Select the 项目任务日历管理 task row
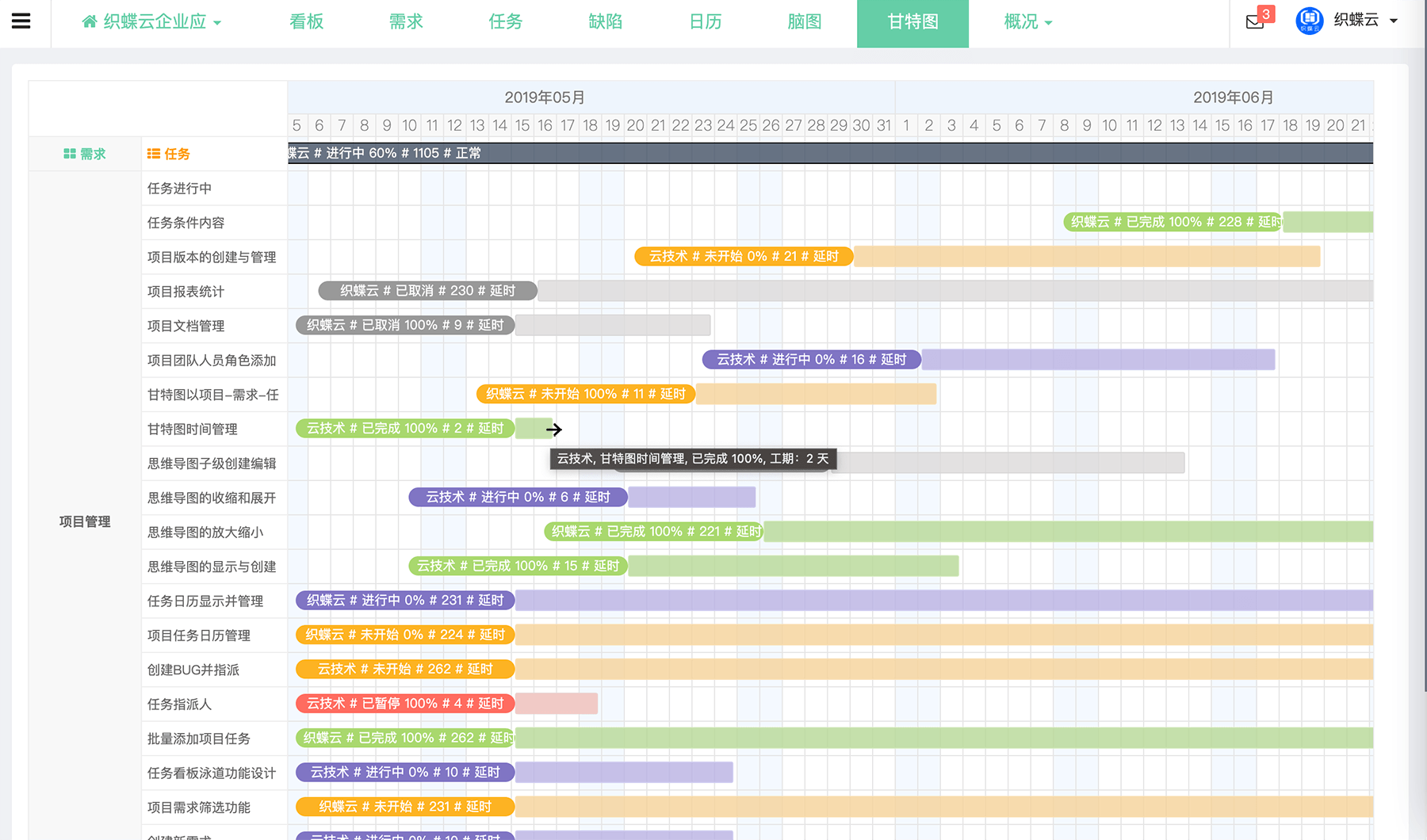 [x=214, y=636]
